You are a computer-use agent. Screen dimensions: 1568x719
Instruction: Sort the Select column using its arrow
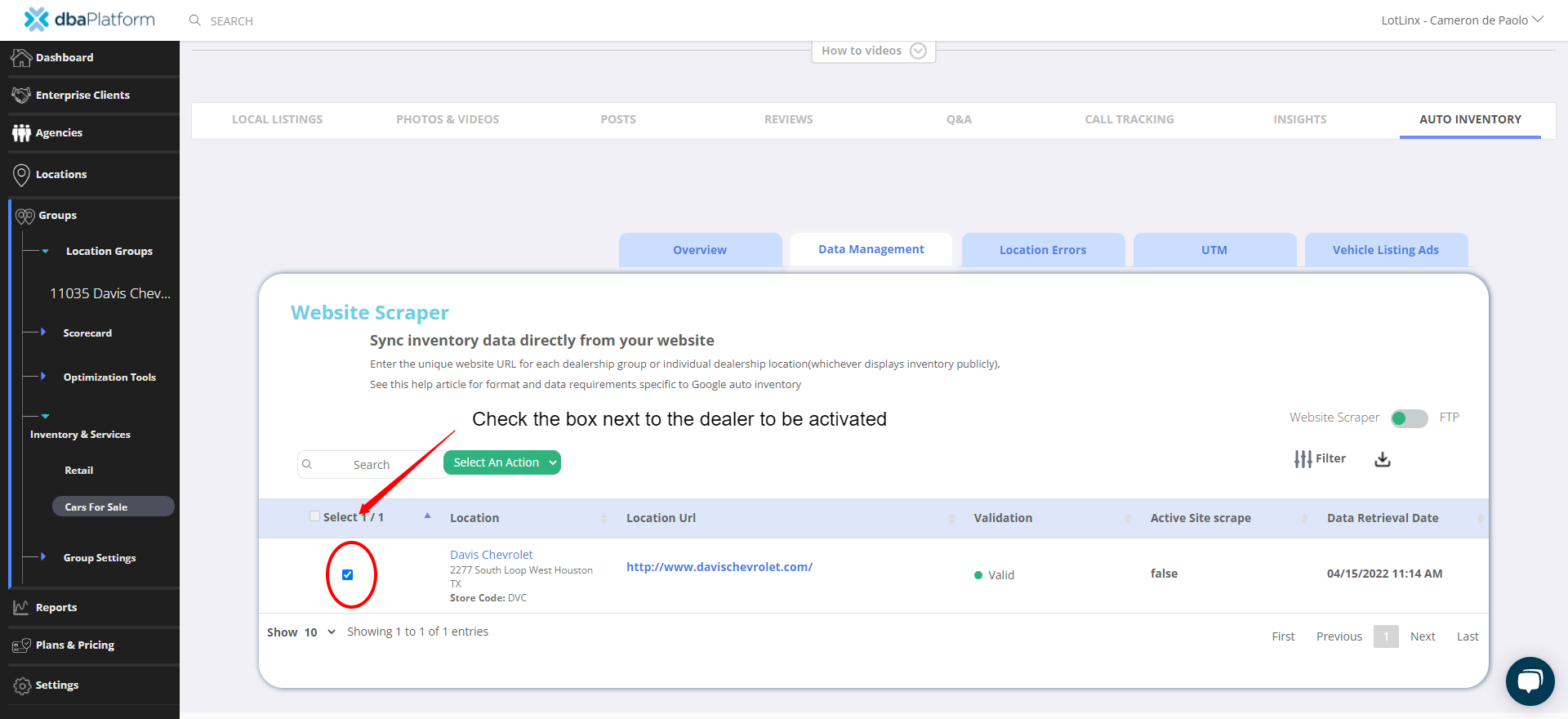(x=427, y=516)
